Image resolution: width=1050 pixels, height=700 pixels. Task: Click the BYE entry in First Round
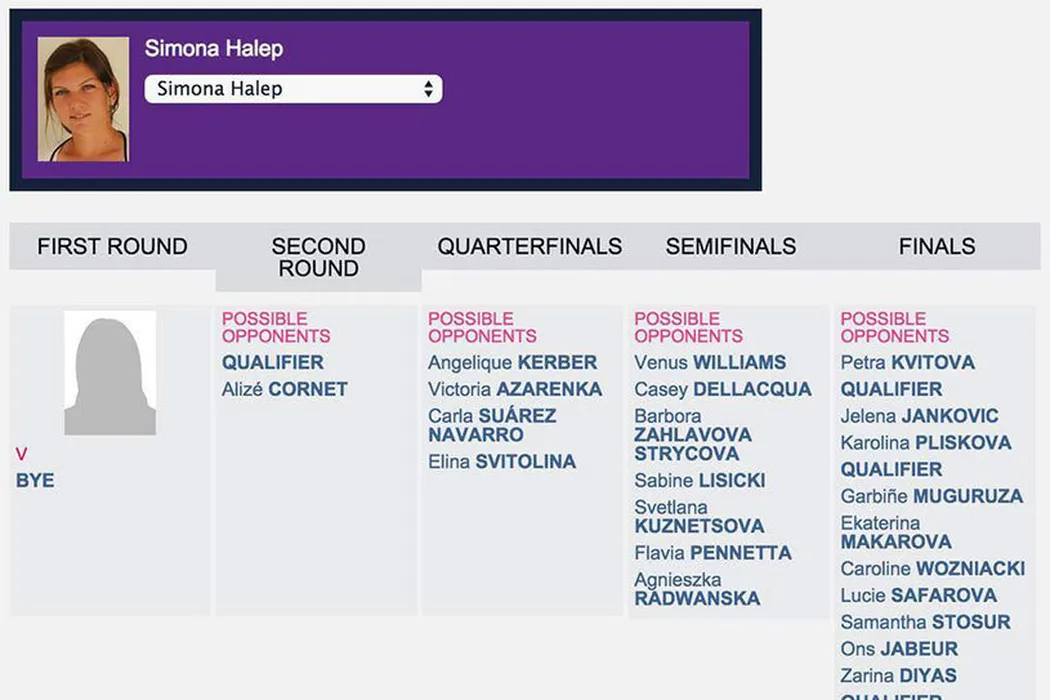point(35,481)
